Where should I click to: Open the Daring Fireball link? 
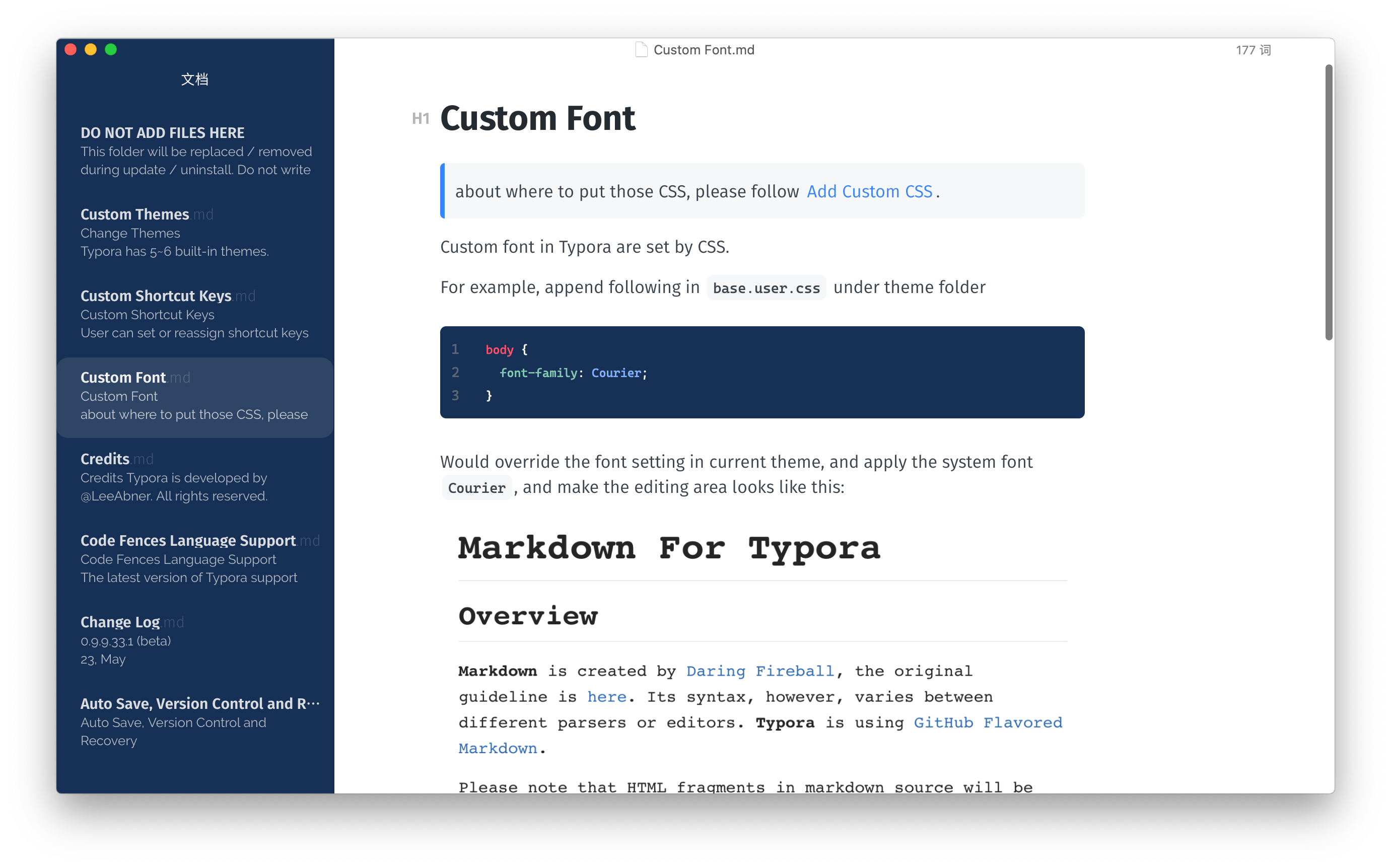pyautogui.click(x=760, y=671)
